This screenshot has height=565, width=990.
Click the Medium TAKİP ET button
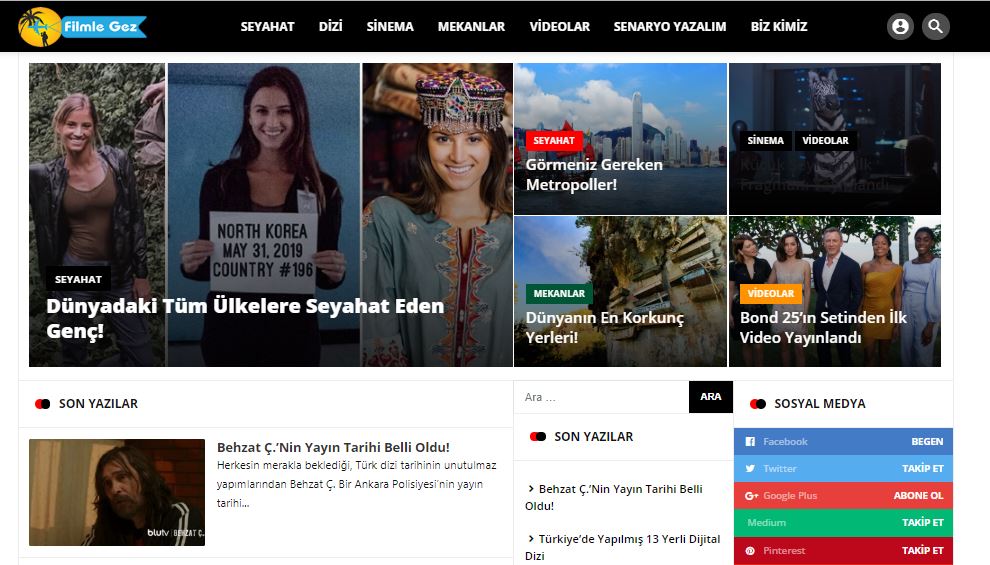(922, 523)
